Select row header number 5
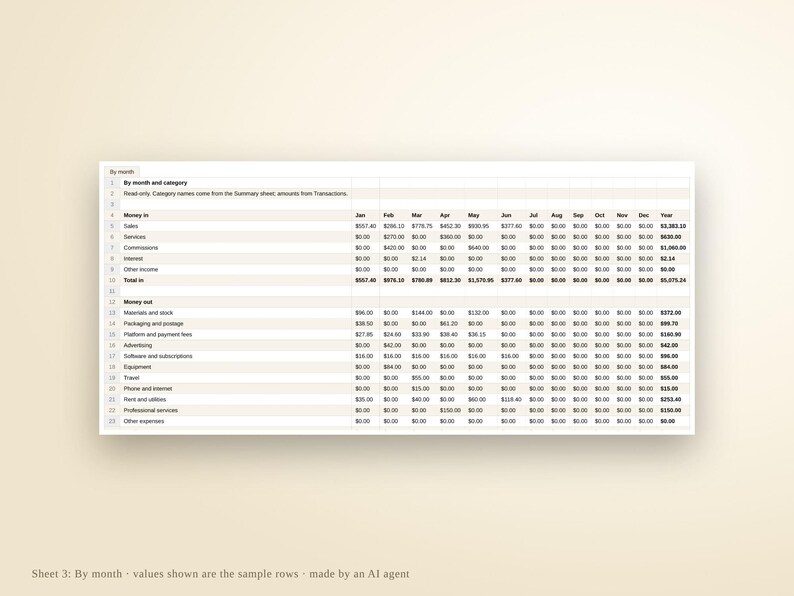 coord(112,226)
